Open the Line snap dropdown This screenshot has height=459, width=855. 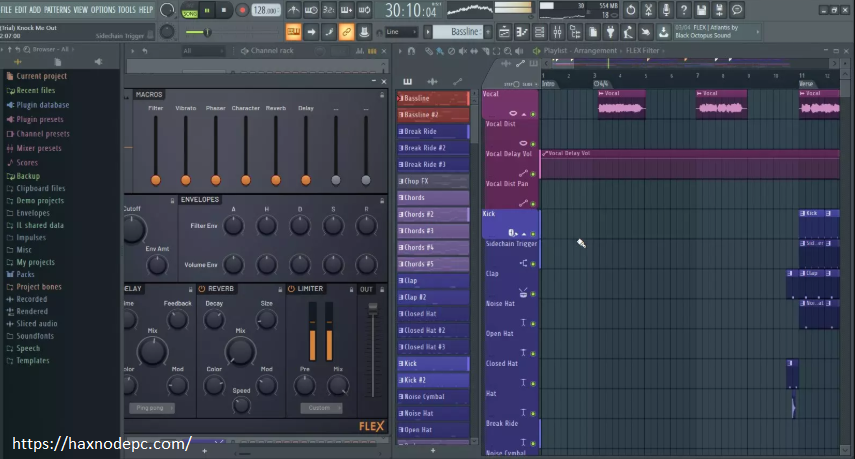click(x=401, y=32)
